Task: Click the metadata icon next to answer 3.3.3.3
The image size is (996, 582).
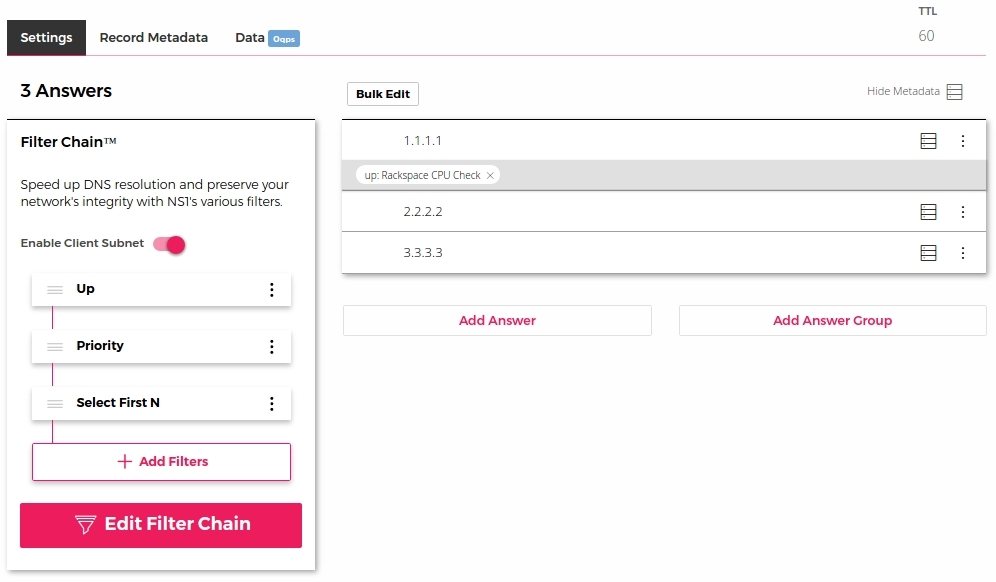Action: coord(928,252)
